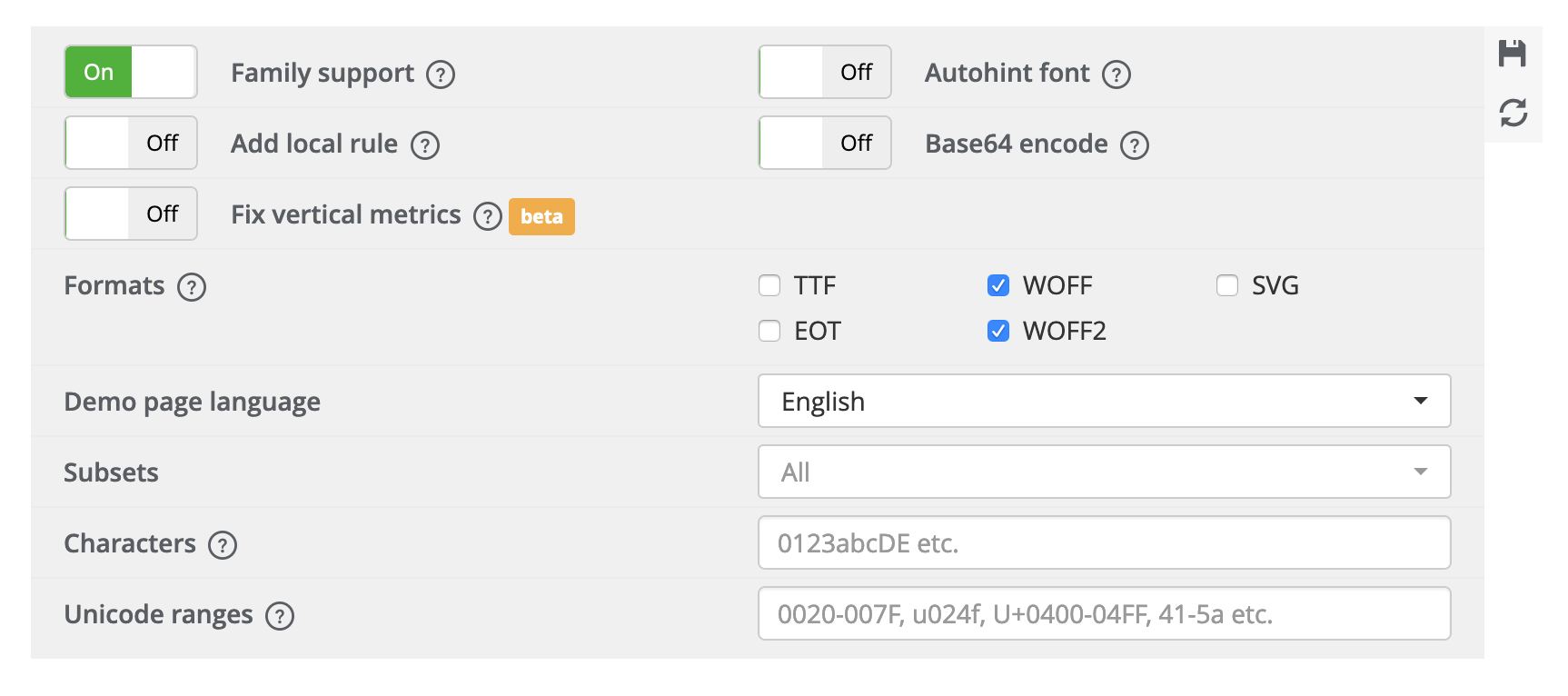
Task: Open the Demo page language dropdown
Action: 1104,401
